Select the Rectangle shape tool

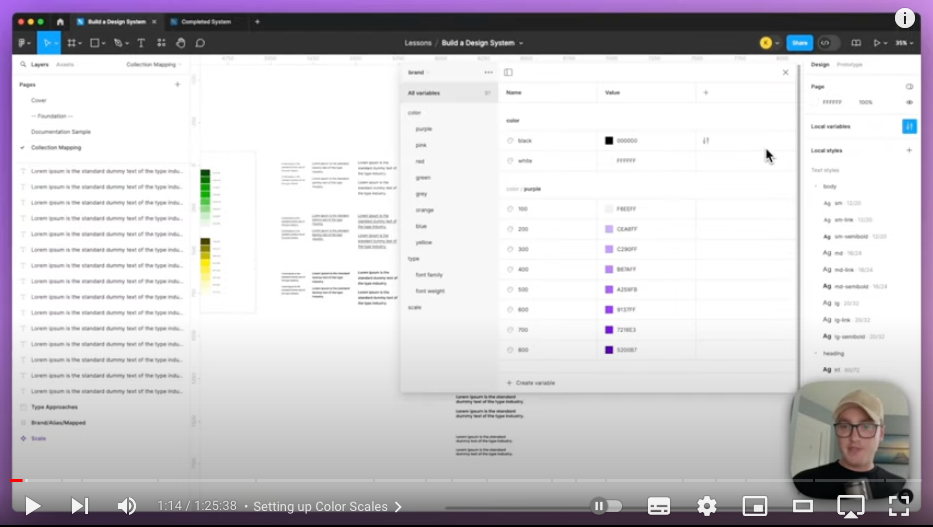[95, 43]
